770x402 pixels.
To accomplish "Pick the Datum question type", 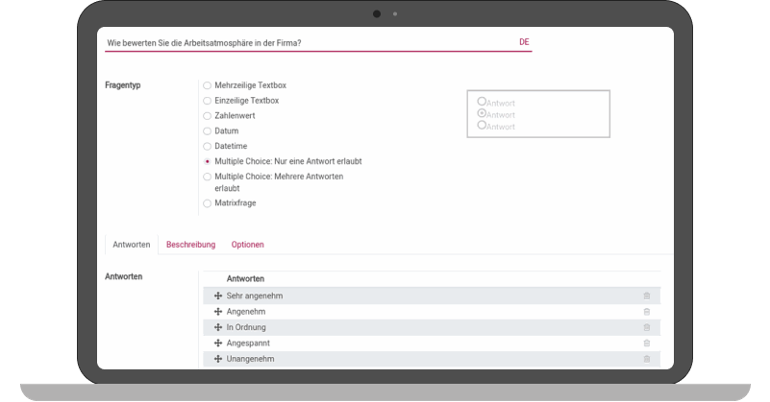I will point(207,131).
